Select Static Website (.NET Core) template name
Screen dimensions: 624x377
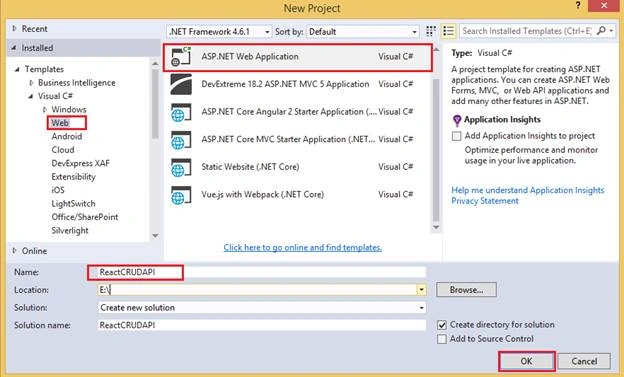coord(250,167)
